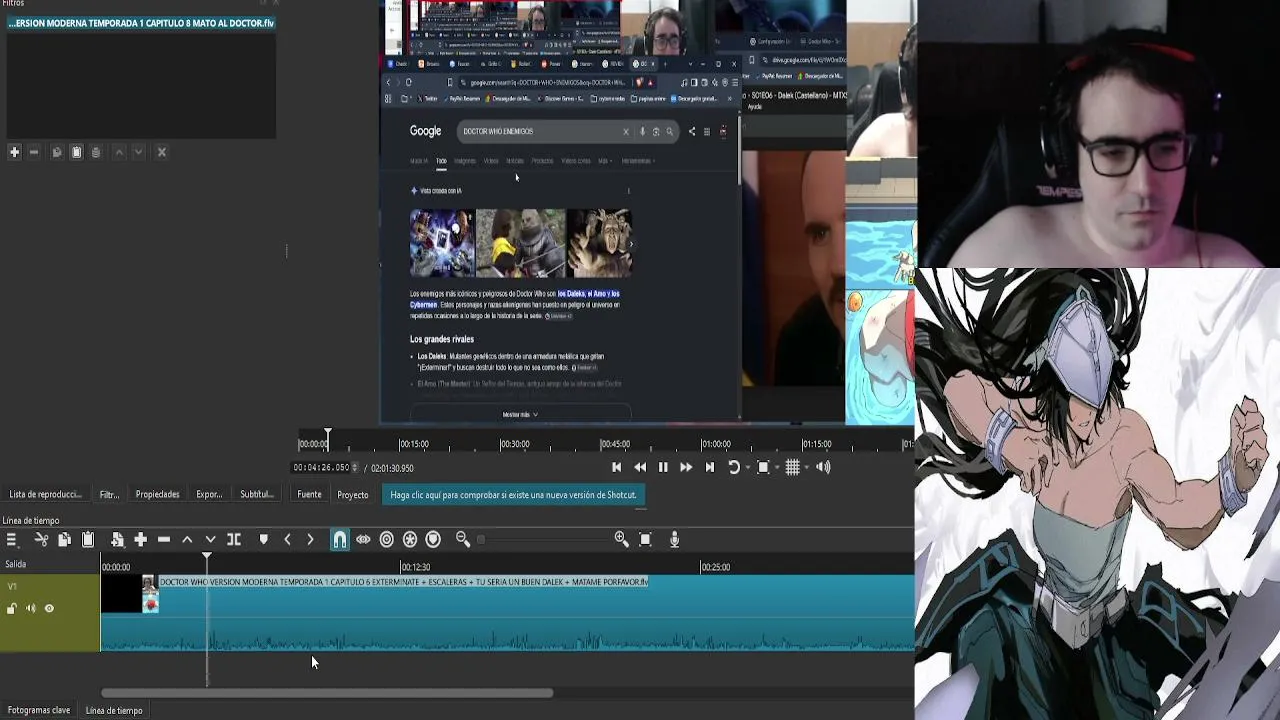Screen dimensions: 1280x720
Task: Toggle ripple all tracks
Action: 410,540
